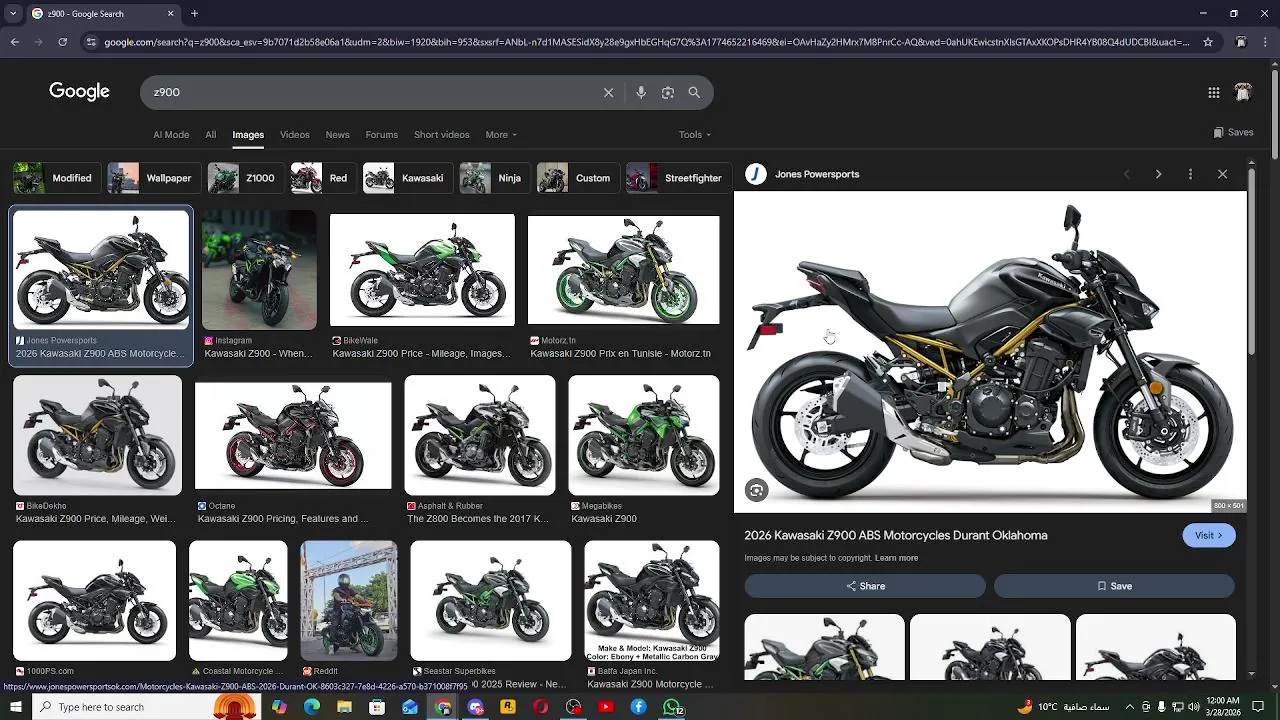Open the 2026 Kawasaki Z900 ABS title link
1280x720 pixels.
pyautogui.click(x=896, y=535)
